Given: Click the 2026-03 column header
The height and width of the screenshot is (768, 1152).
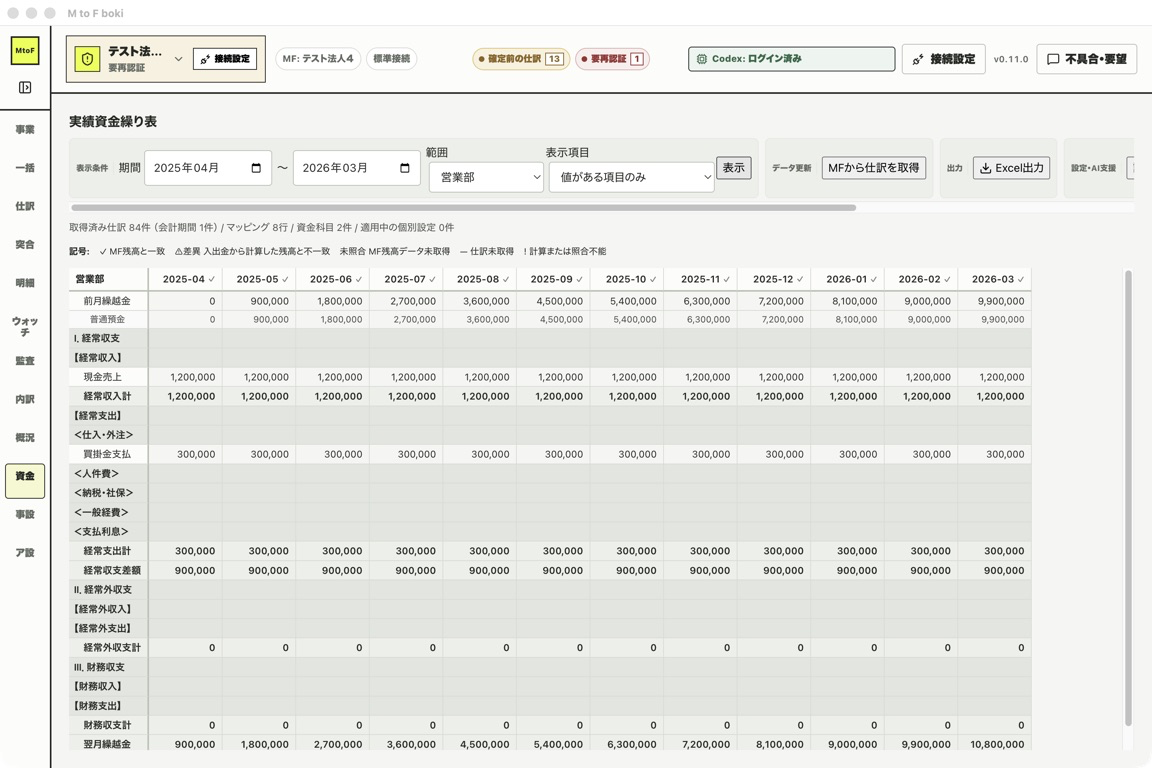Looking at the screenshot, I should pos(995,279).
